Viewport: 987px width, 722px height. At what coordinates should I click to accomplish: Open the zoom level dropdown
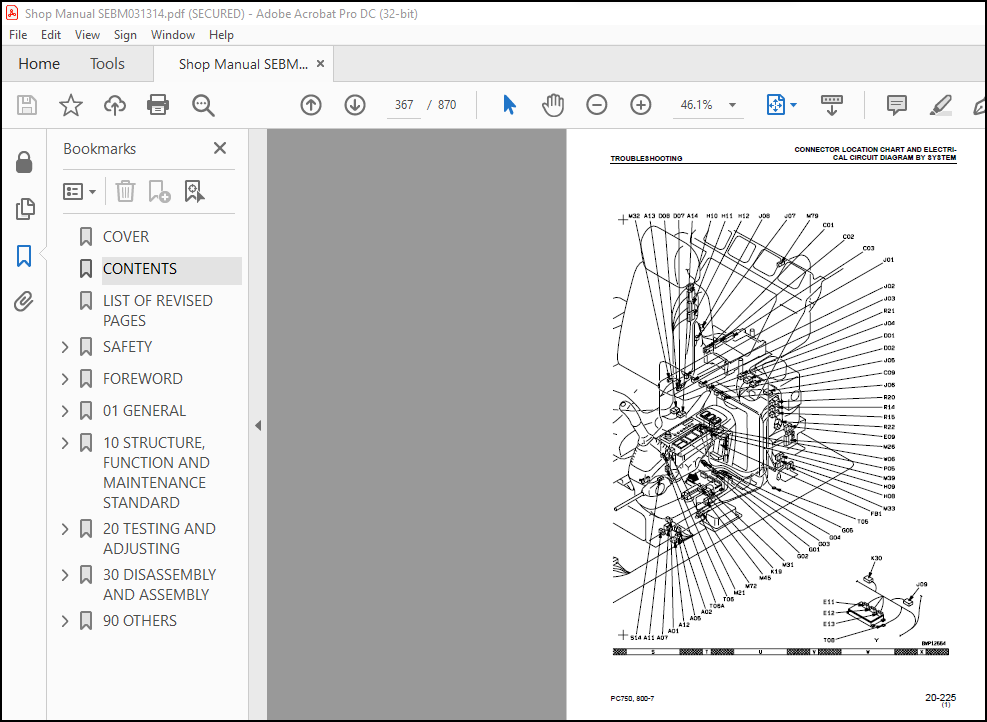[x=732, y=105]
